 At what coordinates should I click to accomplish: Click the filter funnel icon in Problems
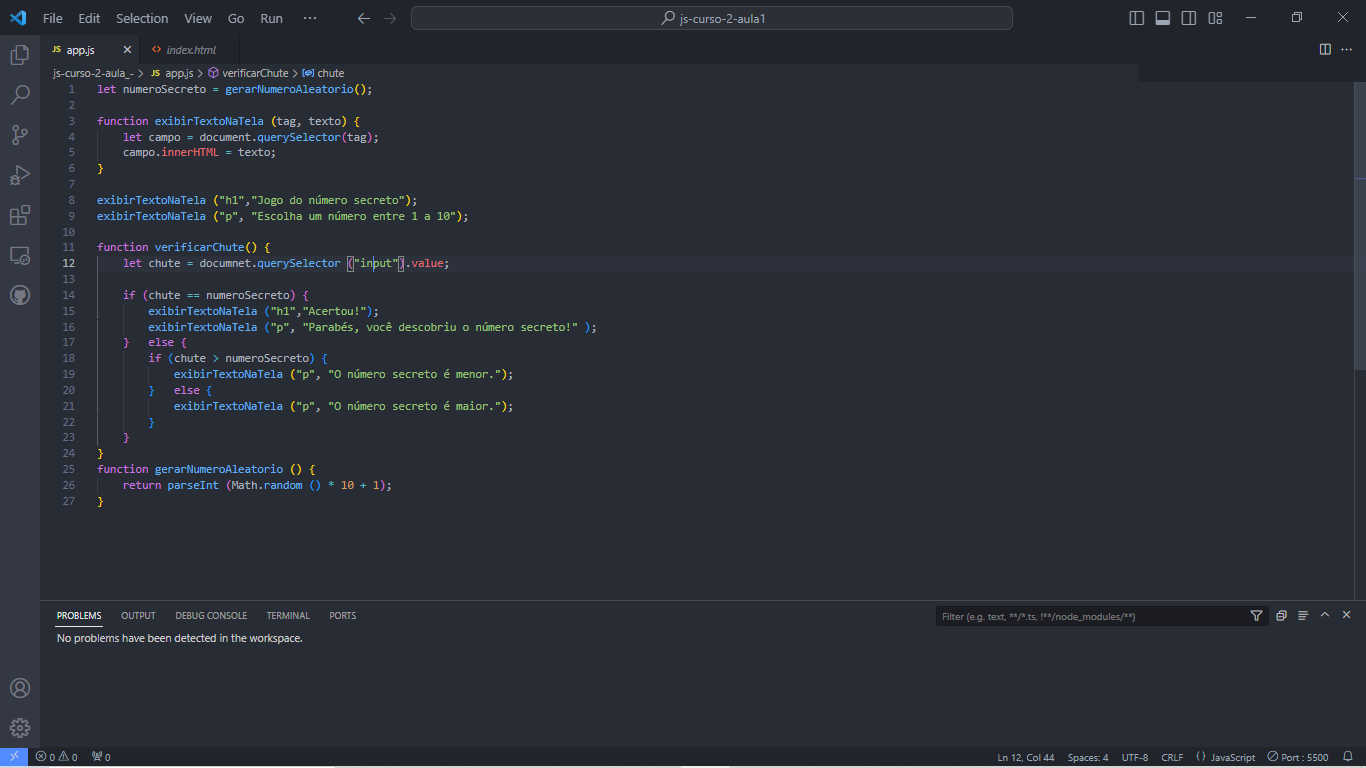(x=1256, y=616)
